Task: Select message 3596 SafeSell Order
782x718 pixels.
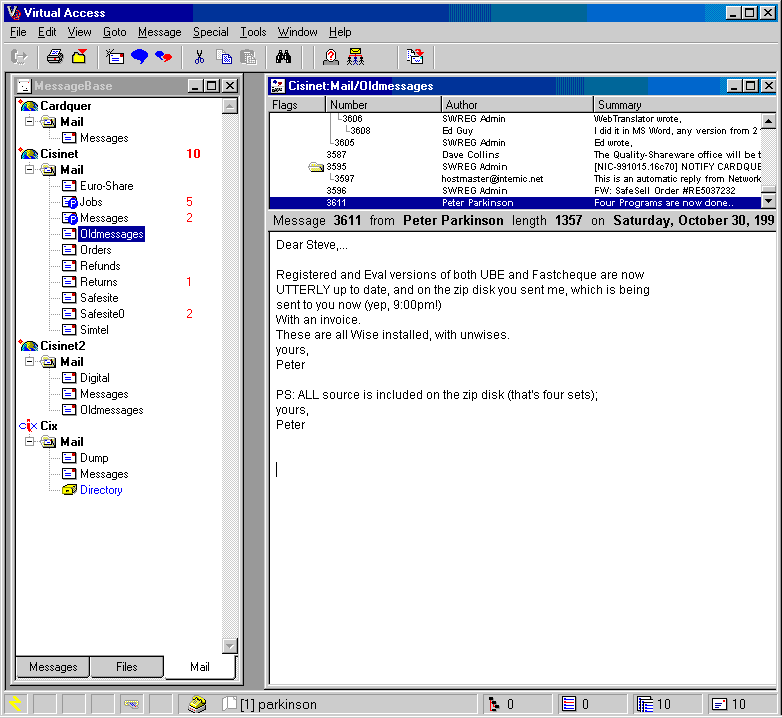Action: tap(515, 190)
